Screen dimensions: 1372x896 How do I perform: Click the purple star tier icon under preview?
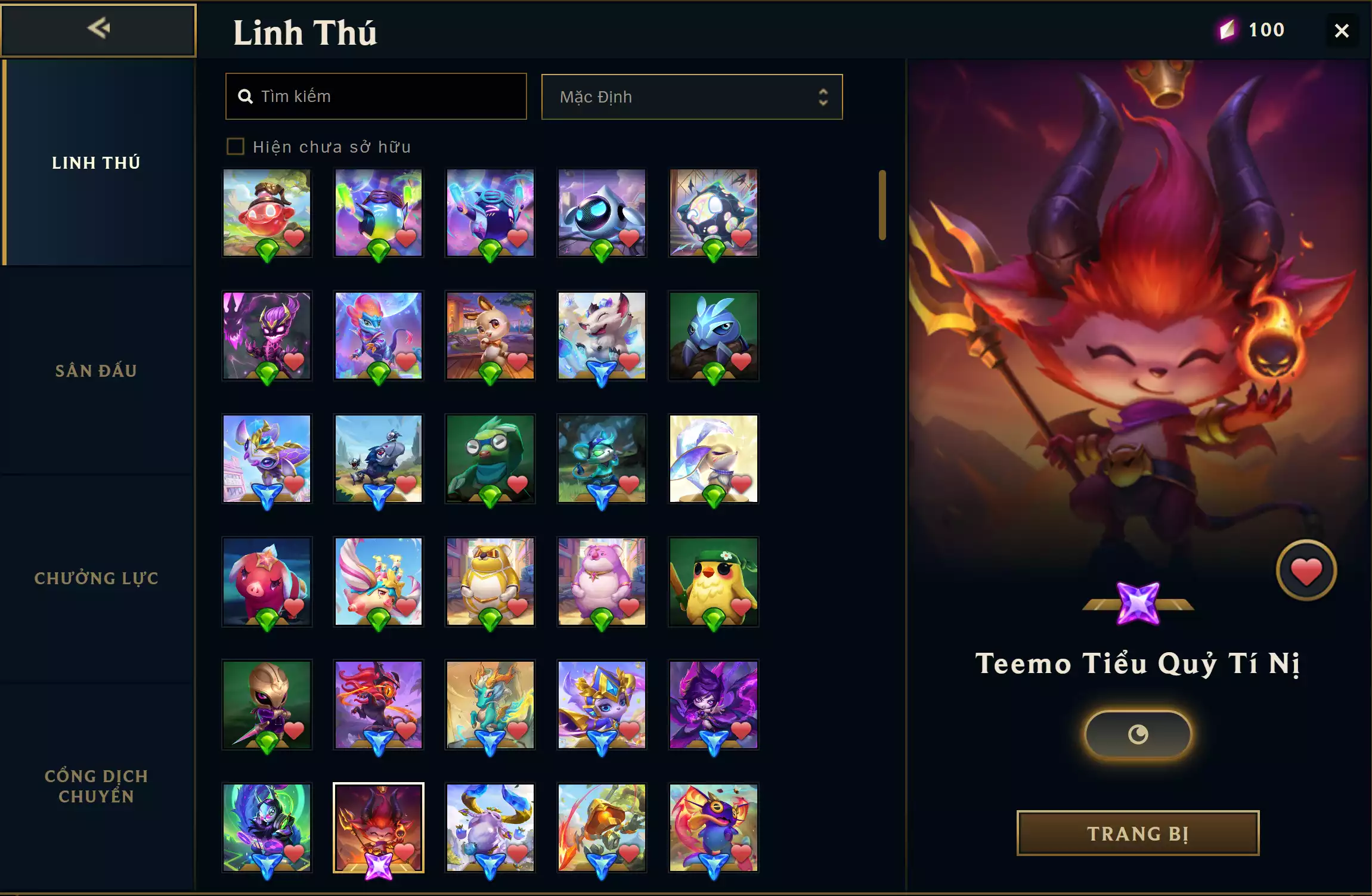click(1138, 603)
